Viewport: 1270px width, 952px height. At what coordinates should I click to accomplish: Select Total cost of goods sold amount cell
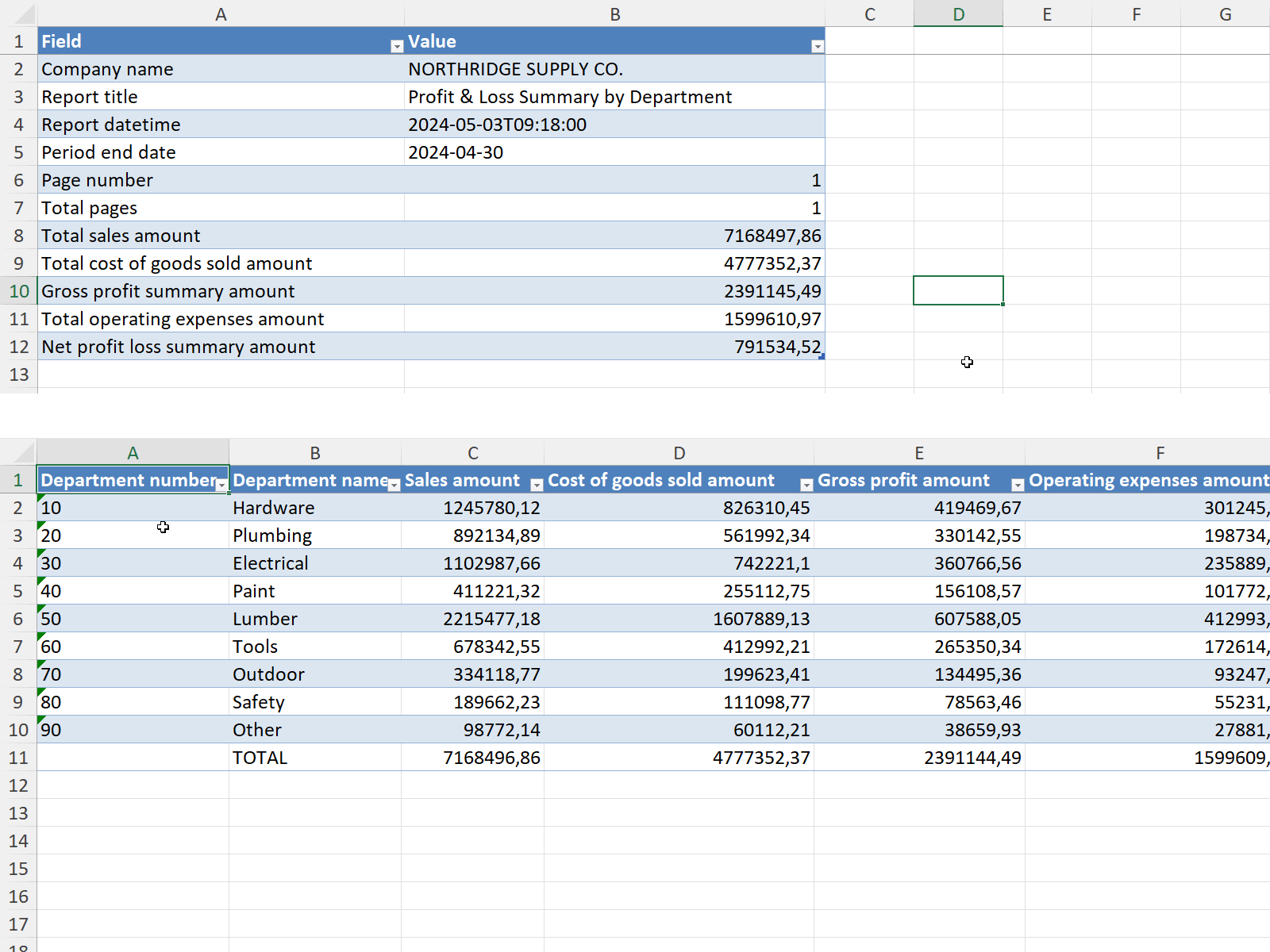pyautogui.click(x=221, y=263)
